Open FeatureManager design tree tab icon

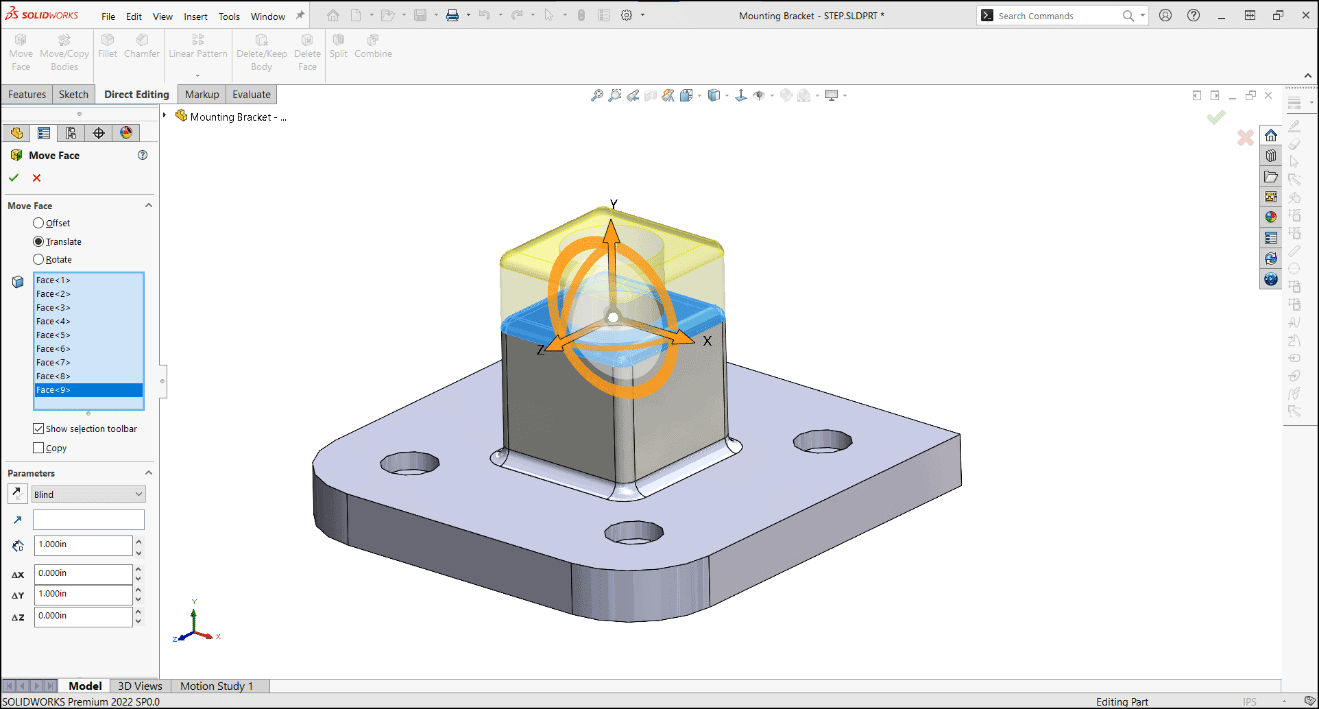coord(16,133)
